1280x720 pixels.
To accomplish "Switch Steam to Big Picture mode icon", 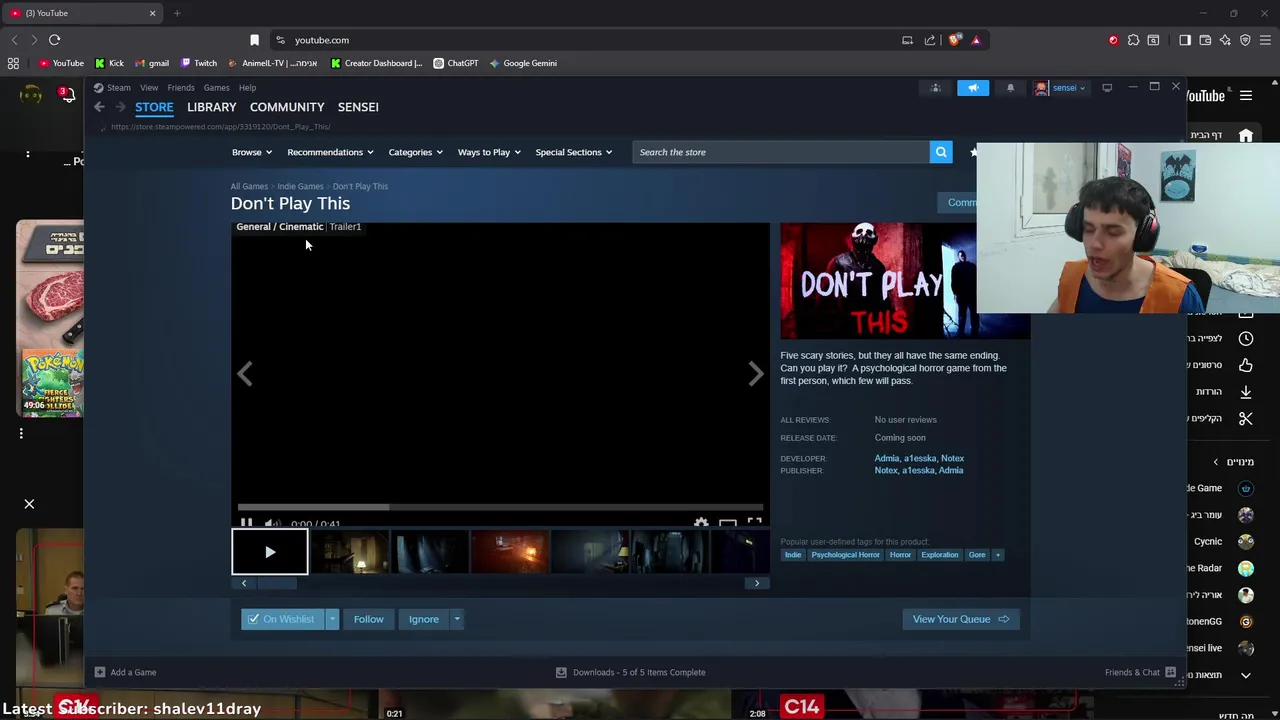I will point(1107,88).
